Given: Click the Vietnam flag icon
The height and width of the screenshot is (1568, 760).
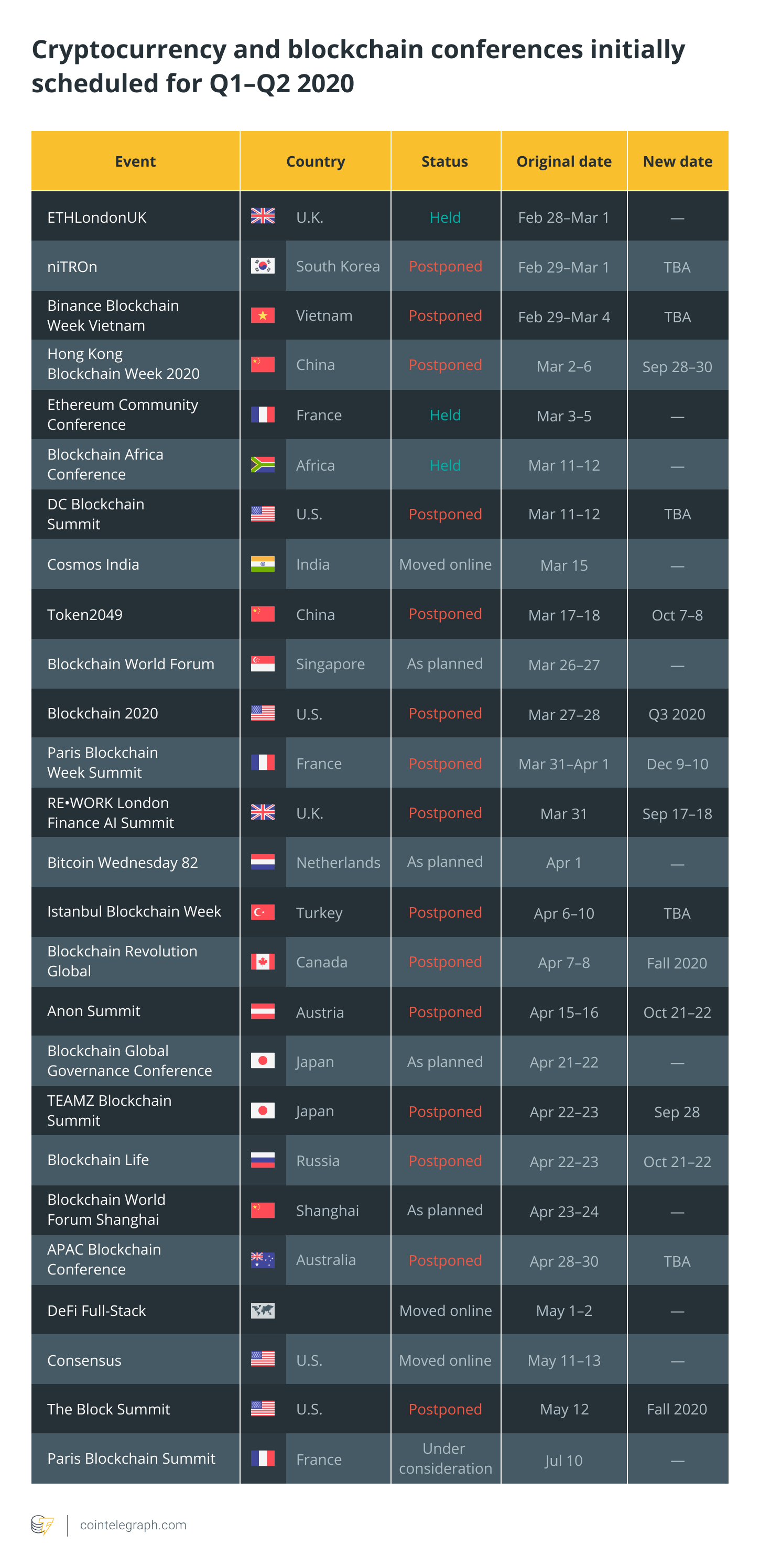Looking at the screenshot, I should click(263, 315).
